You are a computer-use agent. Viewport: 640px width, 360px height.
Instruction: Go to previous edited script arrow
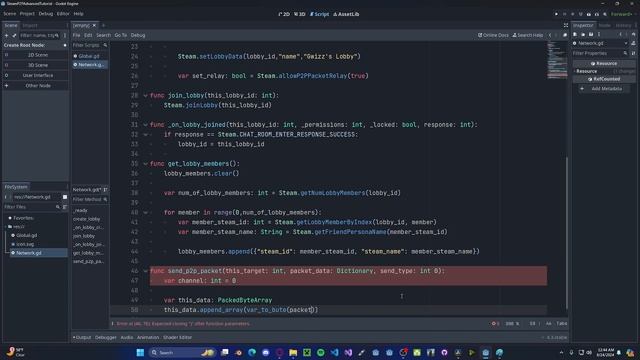550,35
